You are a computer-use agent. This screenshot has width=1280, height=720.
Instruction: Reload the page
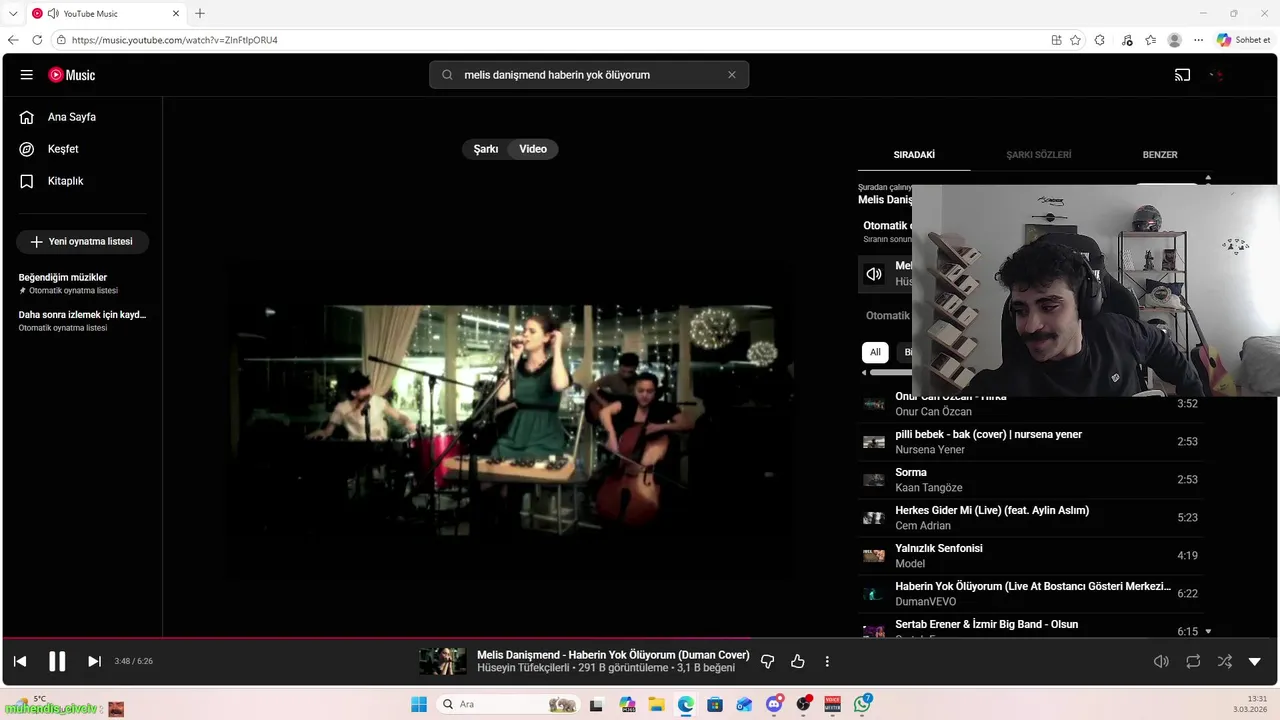pyautogui.click(x=37, y=40)
